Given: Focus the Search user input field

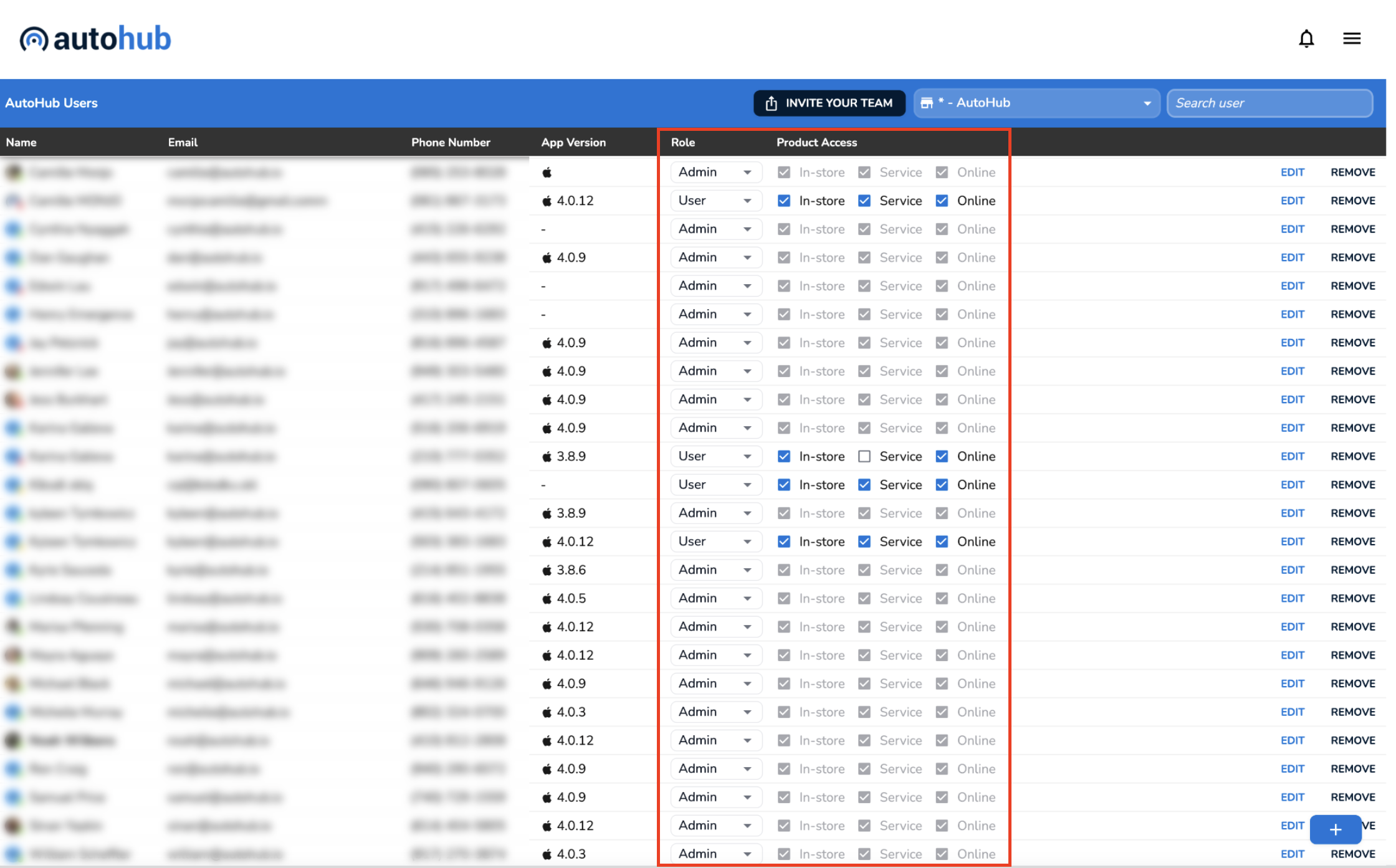Looking at the screenshot, I should point(1269,103).
